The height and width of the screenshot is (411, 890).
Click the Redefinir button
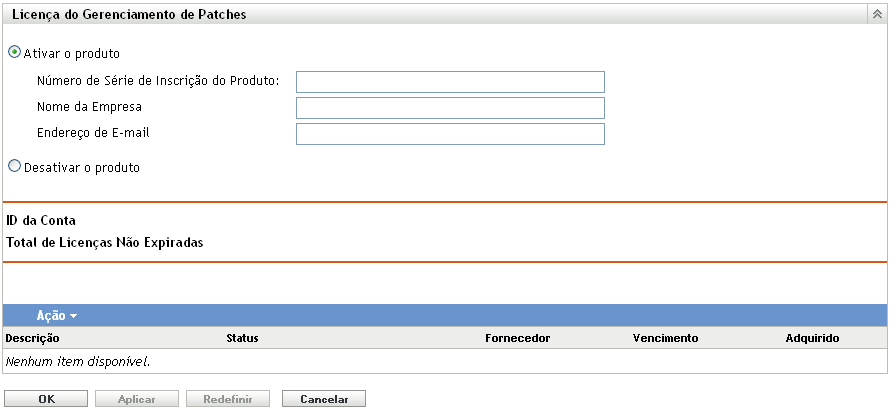click(x=228, y=399)
